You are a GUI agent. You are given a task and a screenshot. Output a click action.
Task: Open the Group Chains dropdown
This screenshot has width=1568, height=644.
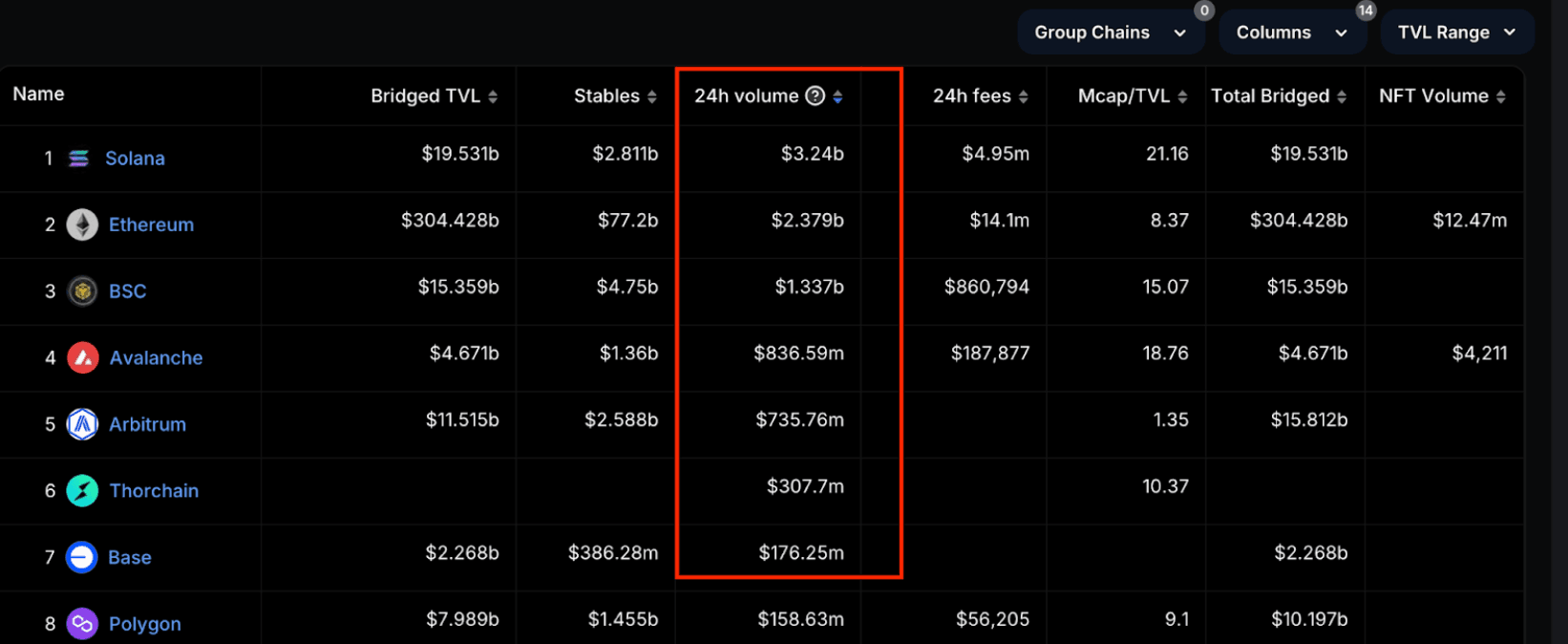[x=1110, y=32]
